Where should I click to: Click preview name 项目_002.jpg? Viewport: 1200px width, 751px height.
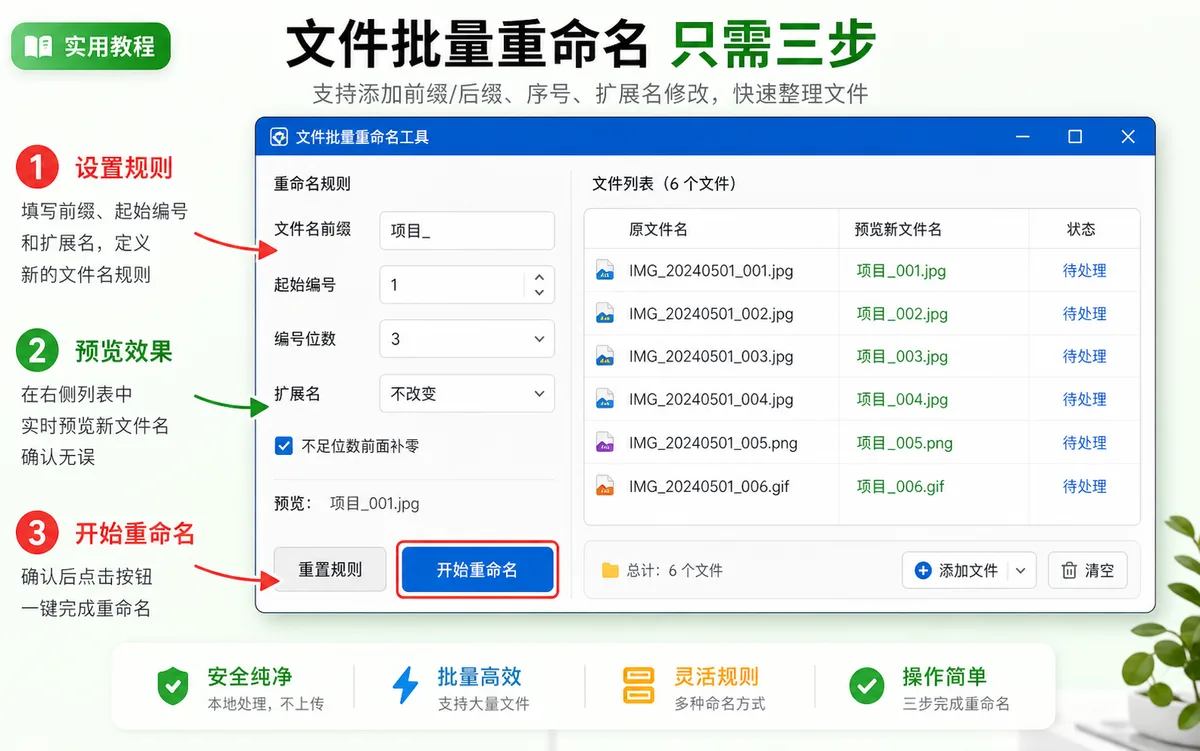(902, 314)
